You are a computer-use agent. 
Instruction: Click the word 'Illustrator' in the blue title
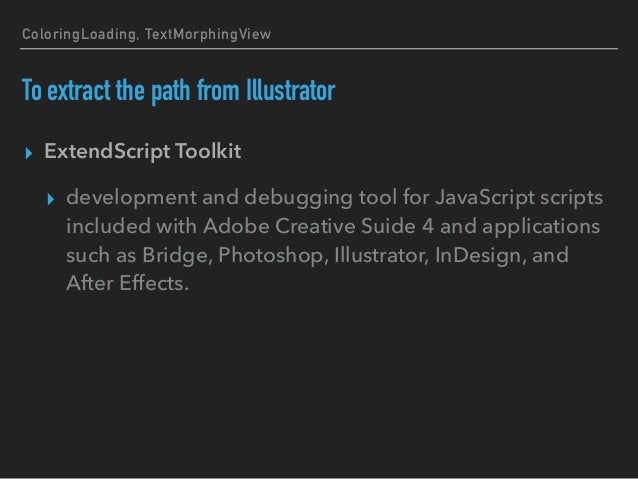(291, 90)
